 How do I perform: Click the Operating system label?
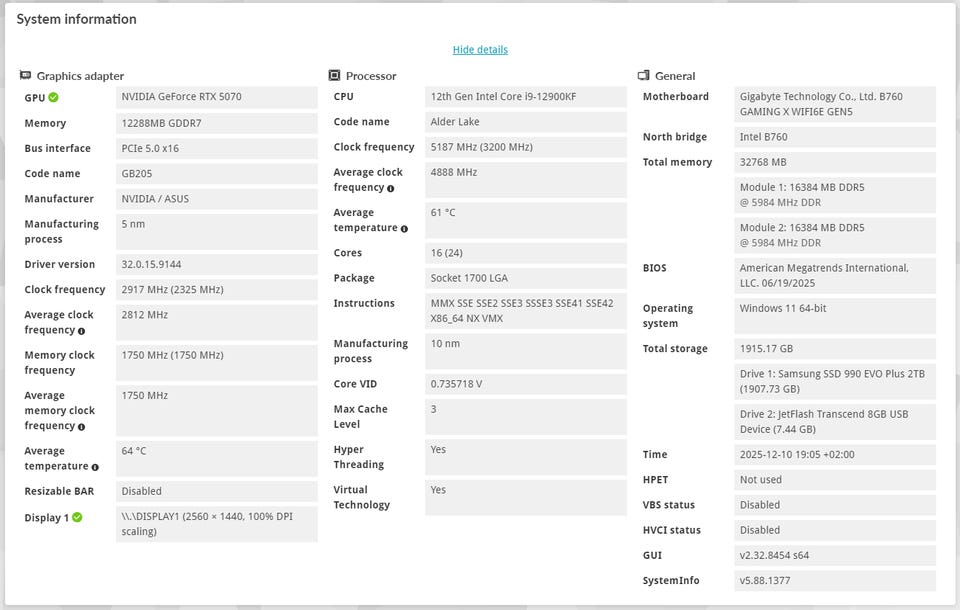tap(668, 316)
